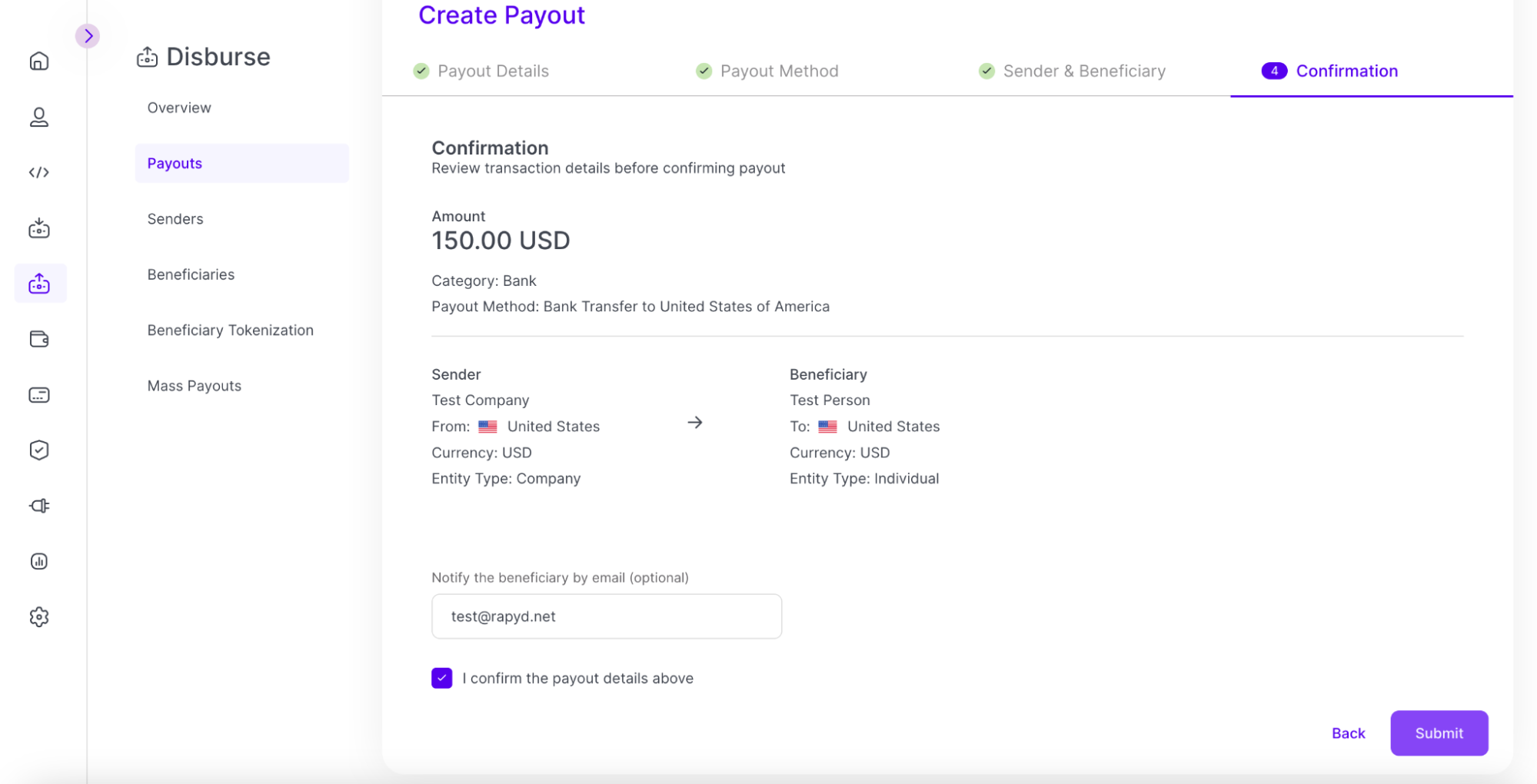Open the Wallet icon in sidebar
The width and height of the screenshot is (1537, 784).
coord(39,339)
